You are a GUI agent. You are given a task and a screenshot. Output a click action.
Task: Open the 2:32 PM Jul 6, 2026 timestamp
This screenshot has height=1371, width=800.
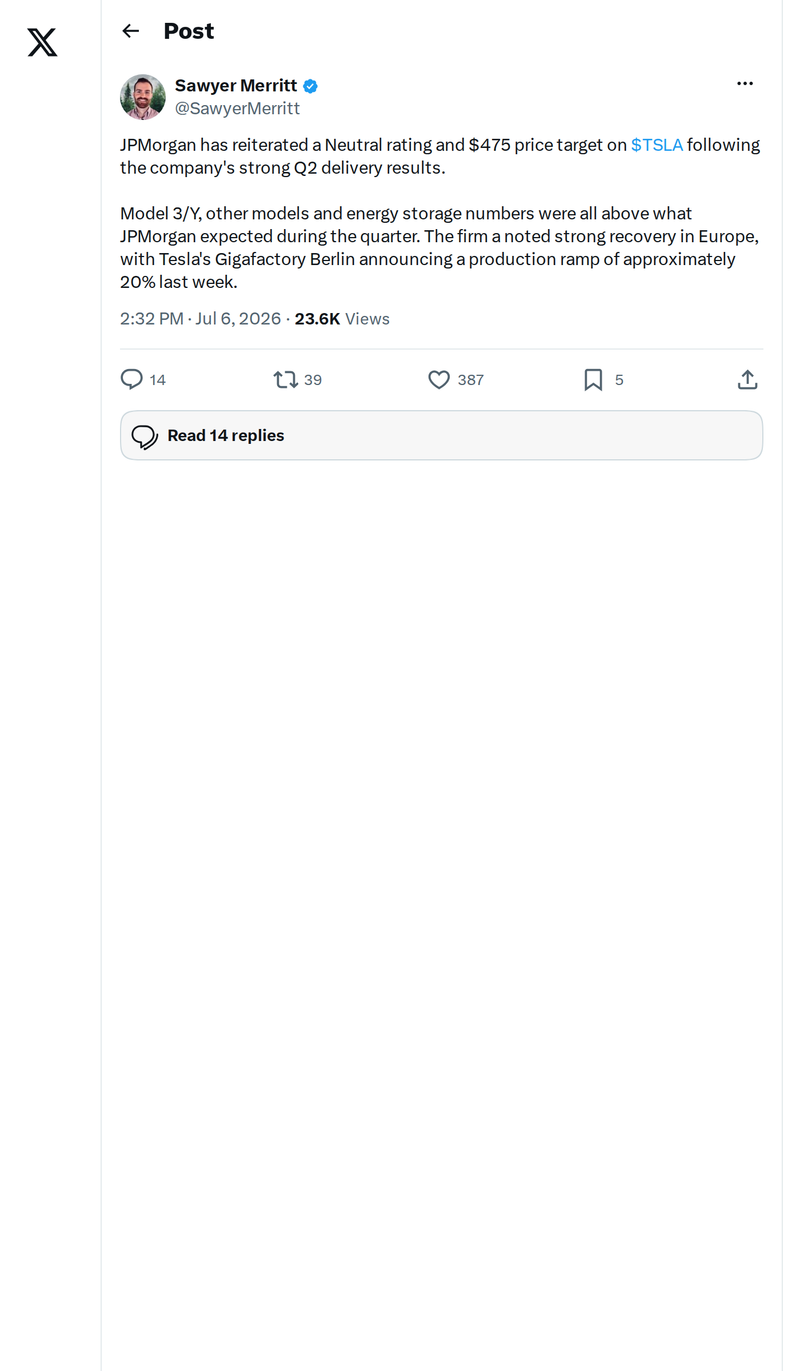200,319
